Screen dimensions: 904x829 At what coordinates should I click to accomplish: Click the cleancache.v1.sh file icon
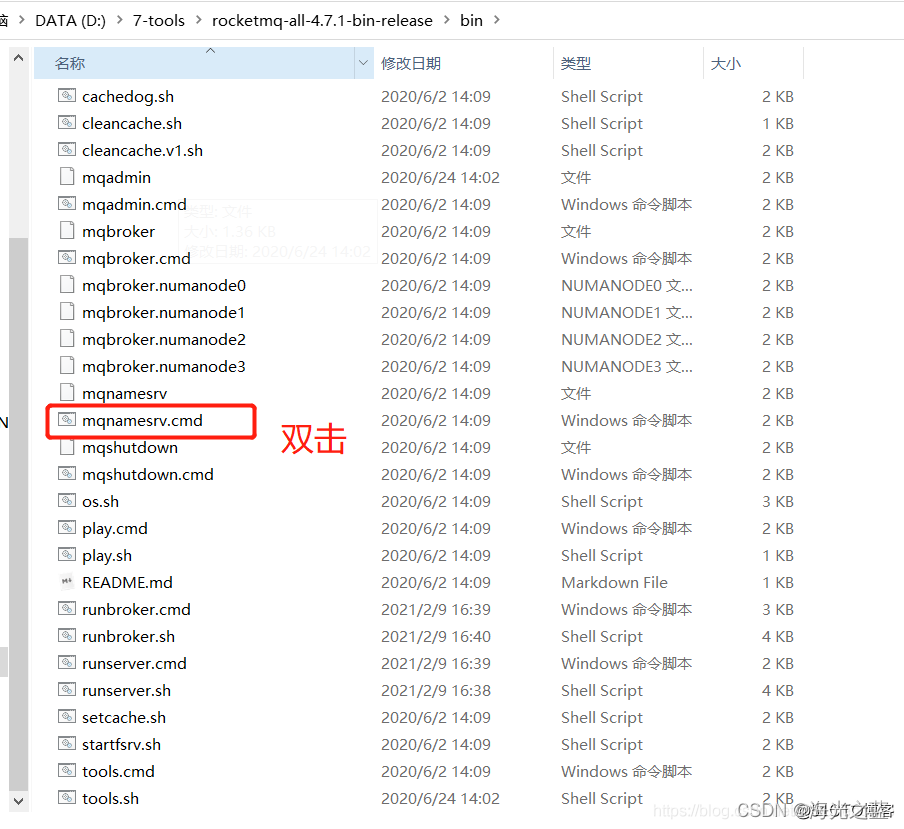point(67,150)
